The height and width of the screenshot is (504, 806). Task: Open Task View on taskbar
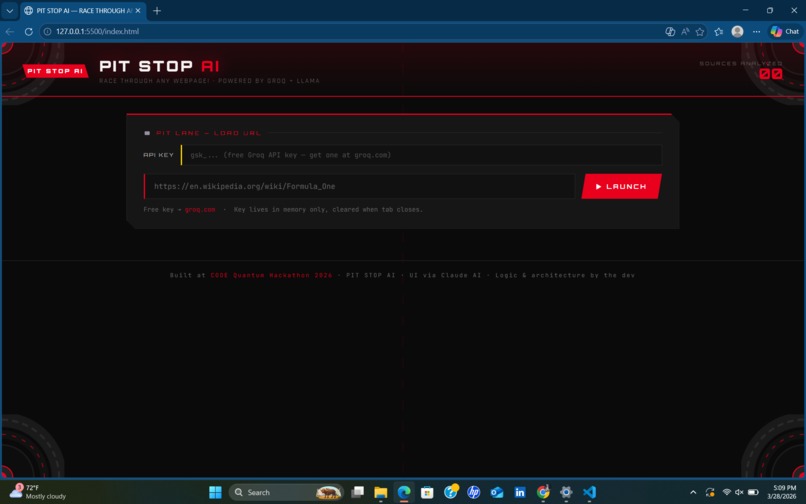coord(357,492)
